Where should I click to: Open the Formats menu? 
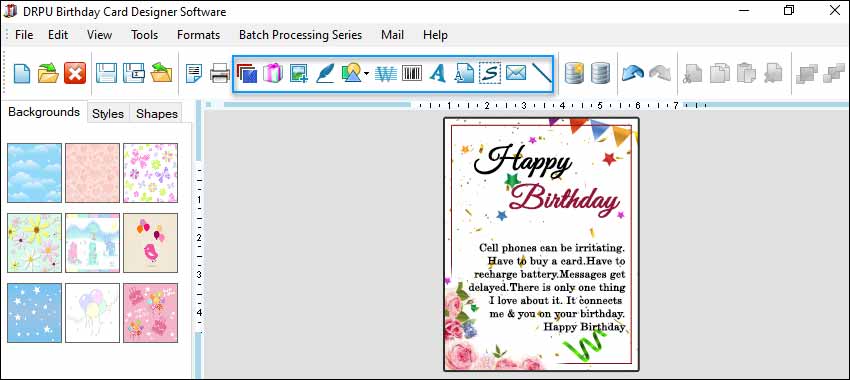coord(198,35)
